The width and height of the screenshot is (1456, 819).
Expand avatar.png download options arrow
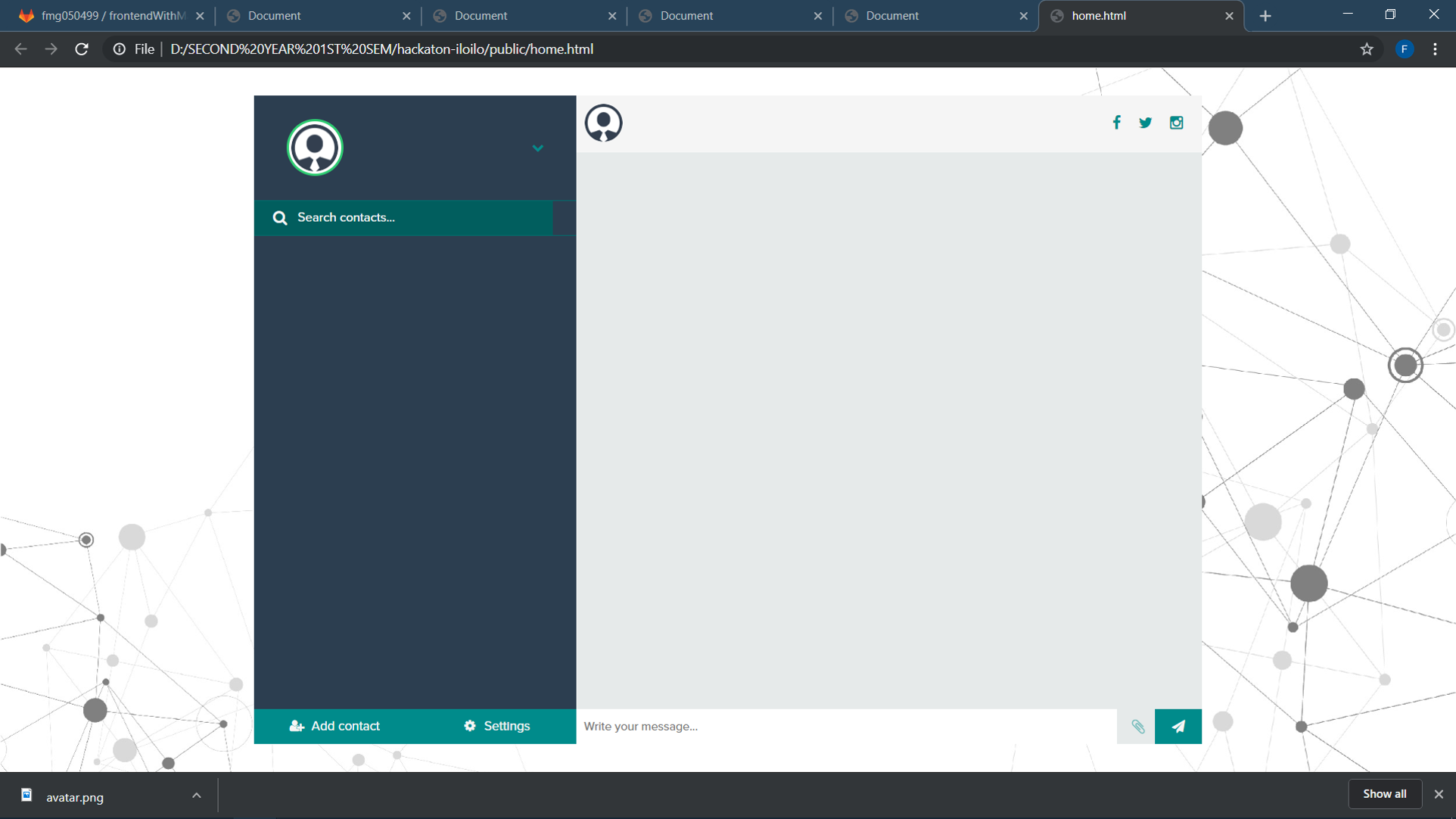[196, 796]
